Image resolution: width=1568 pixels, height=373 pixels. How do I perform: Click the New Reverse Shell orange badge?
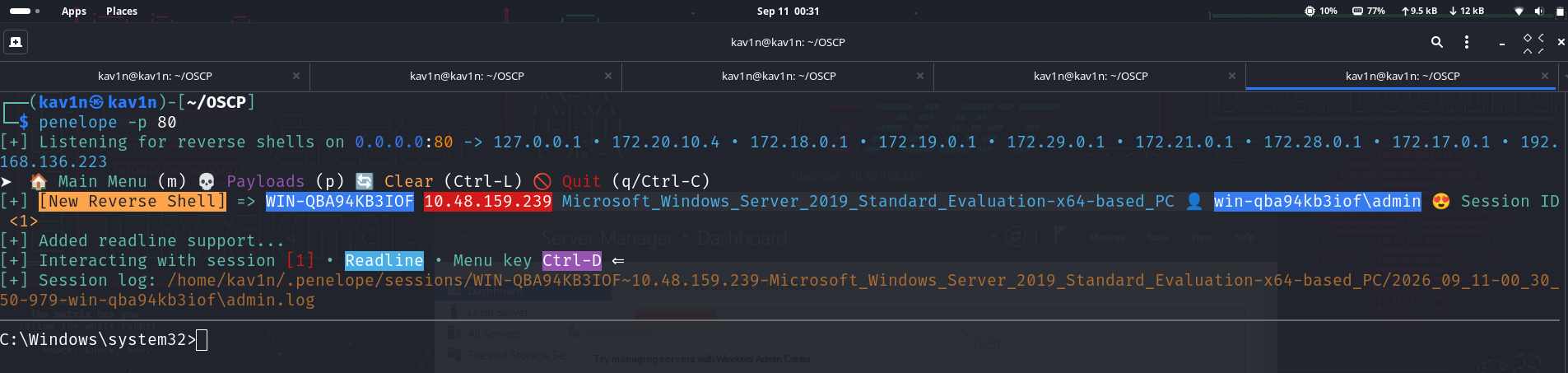133,201
